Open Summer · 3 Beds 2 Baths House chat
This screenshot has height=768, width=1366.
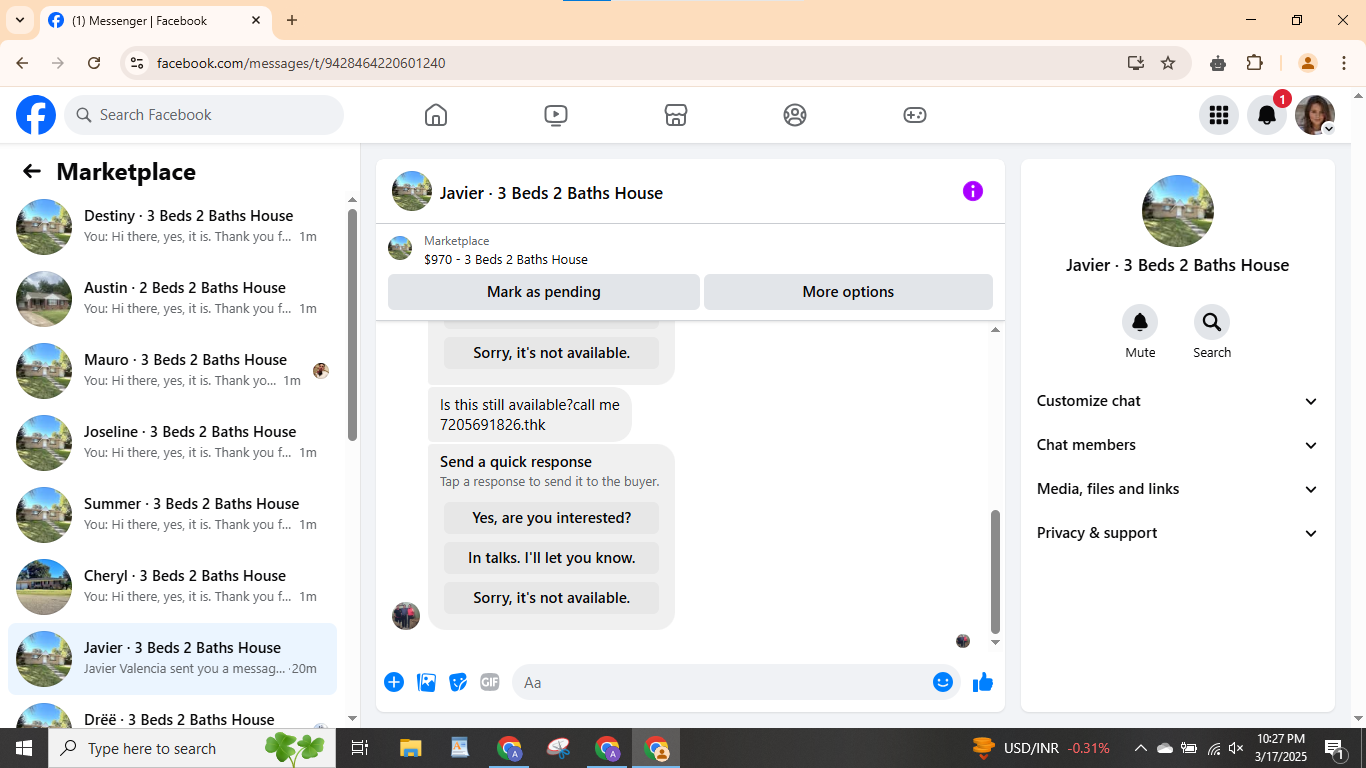(x=172, y=515)
